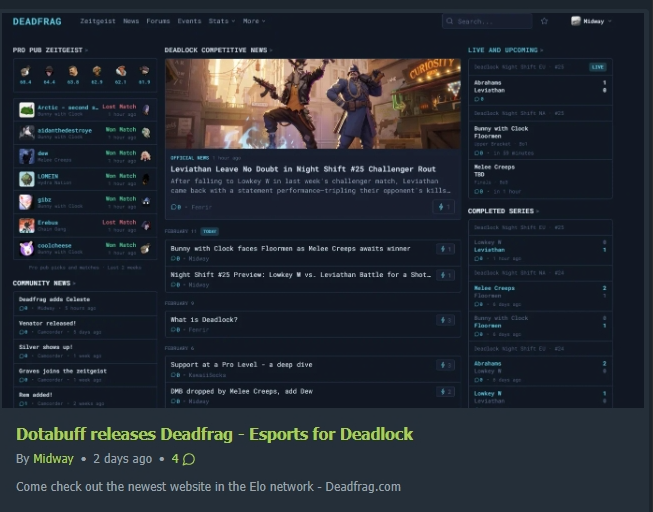Upvote DMB dropped by Melee Creeps article
The height and width of the screenshot is (512, 653).
tap(445, 392)
